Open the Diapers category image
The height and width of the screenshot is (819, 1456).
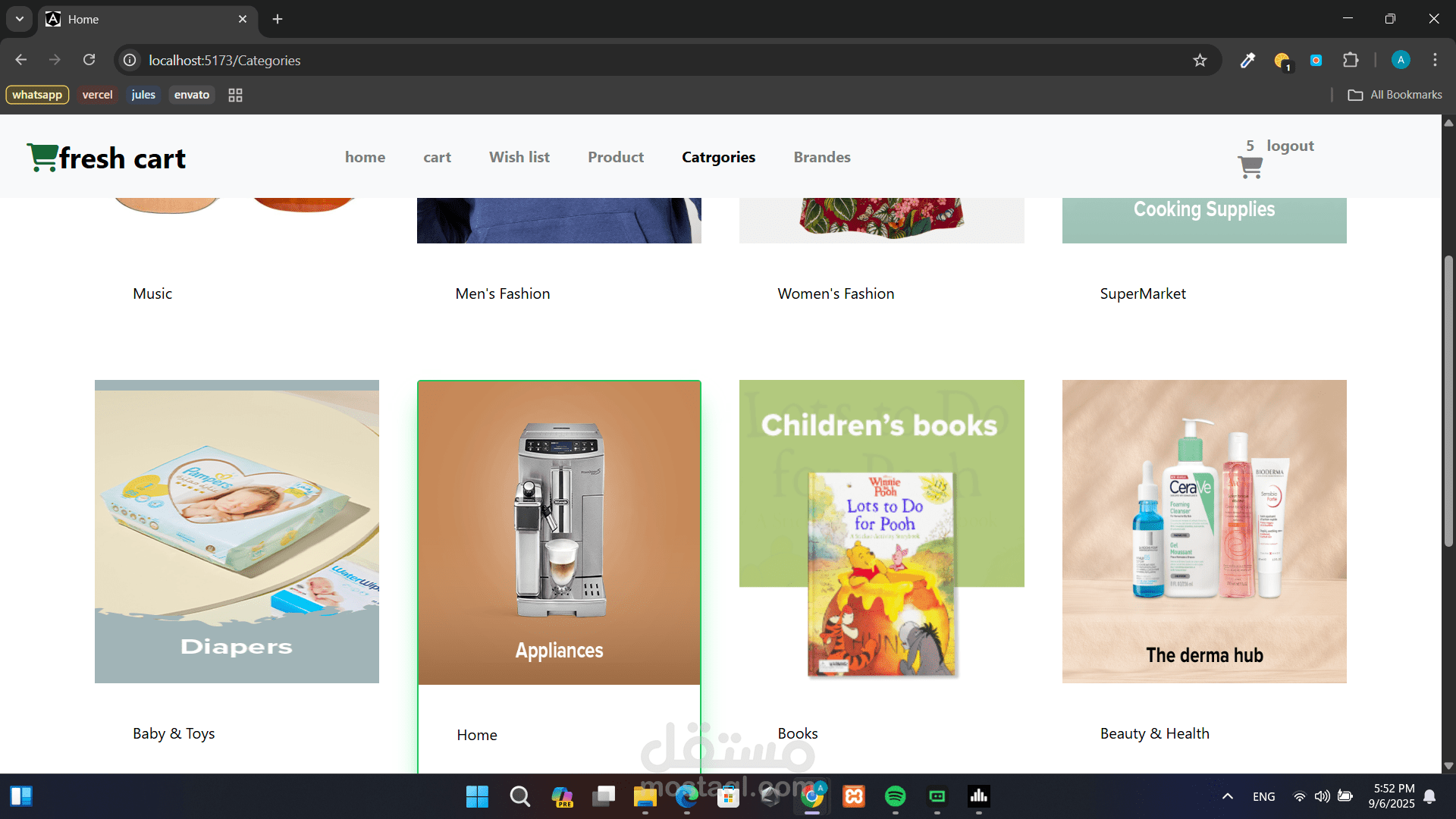click(237, 531)
